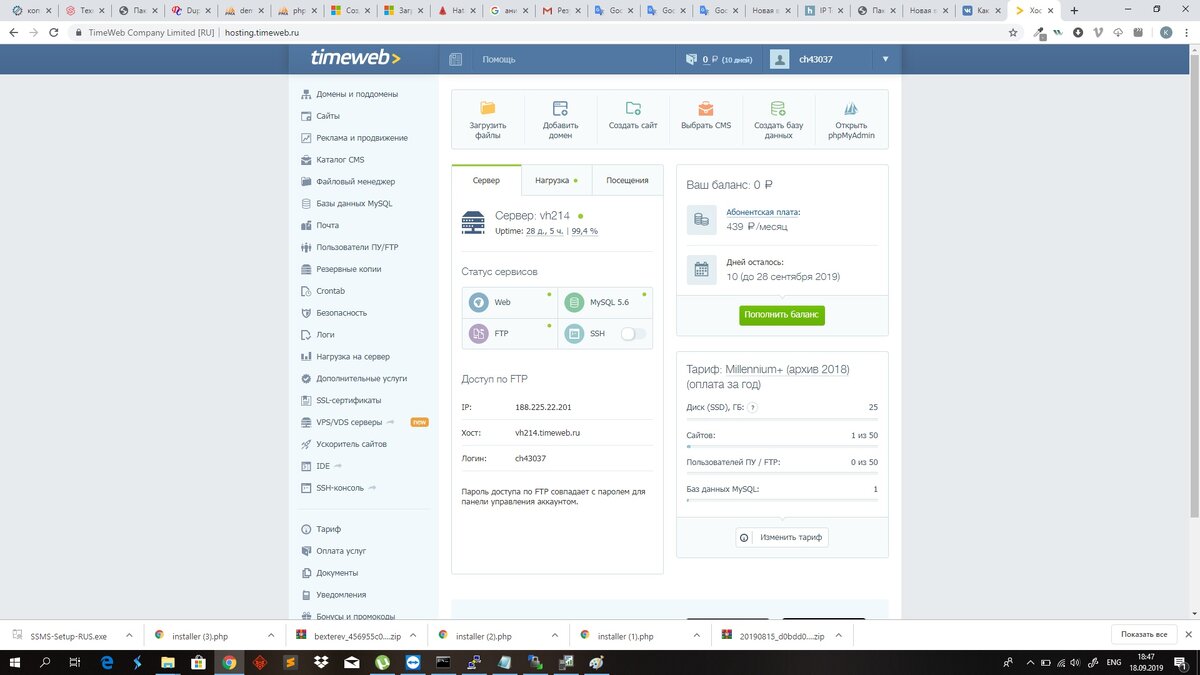
Task: Click the Загрузить файлы folder icon
Action: [x=488, y=108]
